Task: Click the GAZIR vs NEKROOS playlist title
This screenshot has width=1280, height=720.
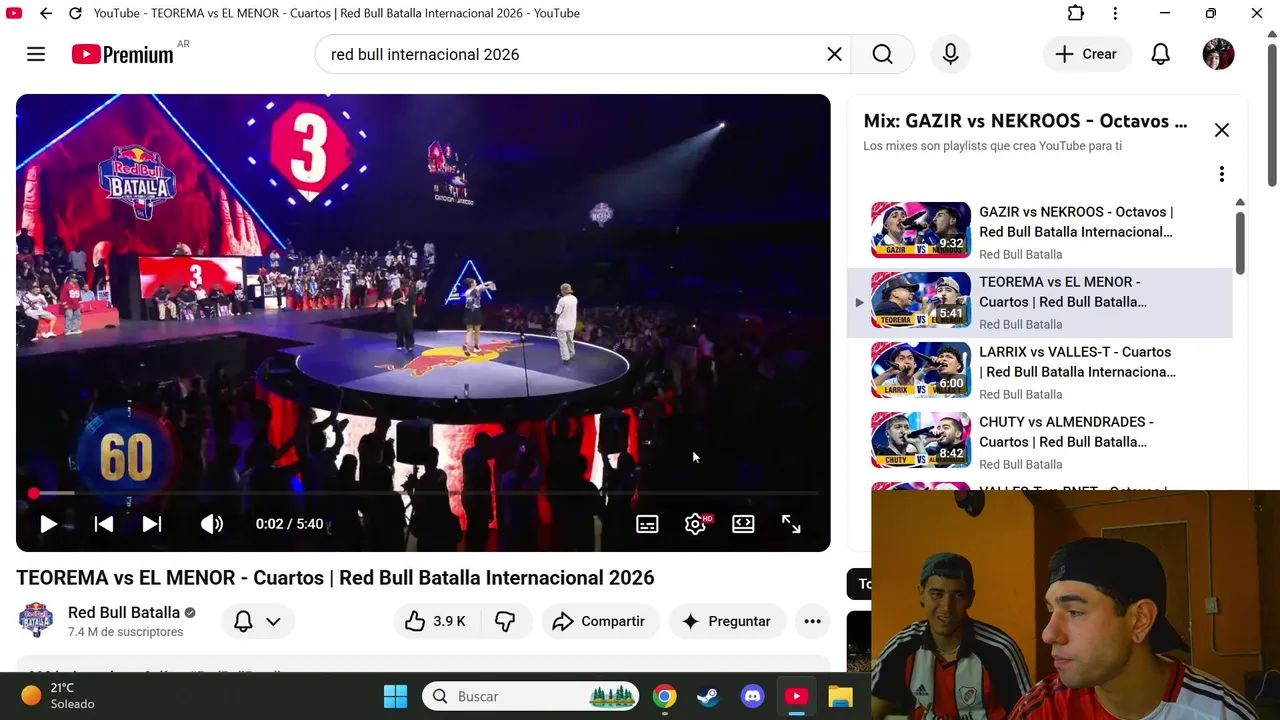Action: 1076,222
